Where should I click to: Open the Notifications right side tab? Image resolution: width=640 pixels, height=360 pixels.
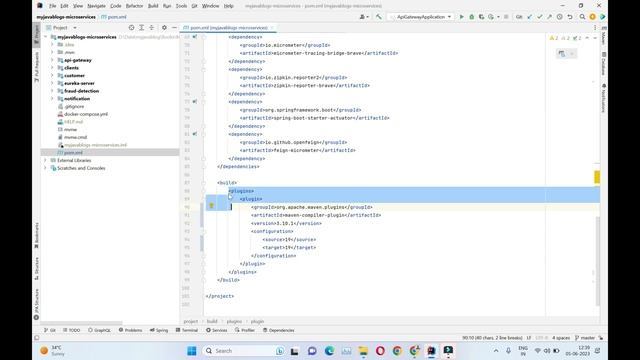(x=603, y=98)
